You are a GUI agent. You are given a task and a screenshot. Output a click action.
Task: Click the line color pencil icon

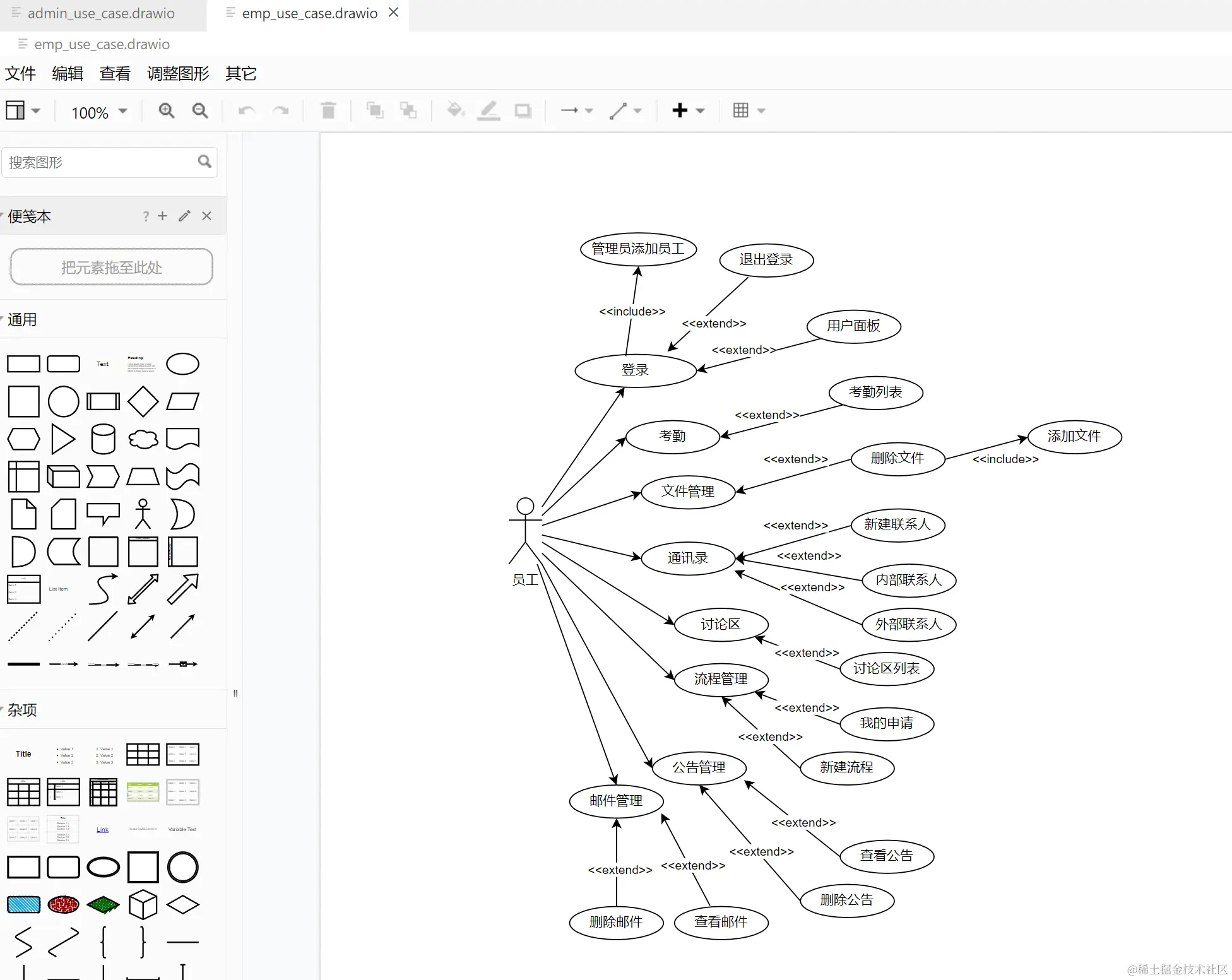point(489,111)
